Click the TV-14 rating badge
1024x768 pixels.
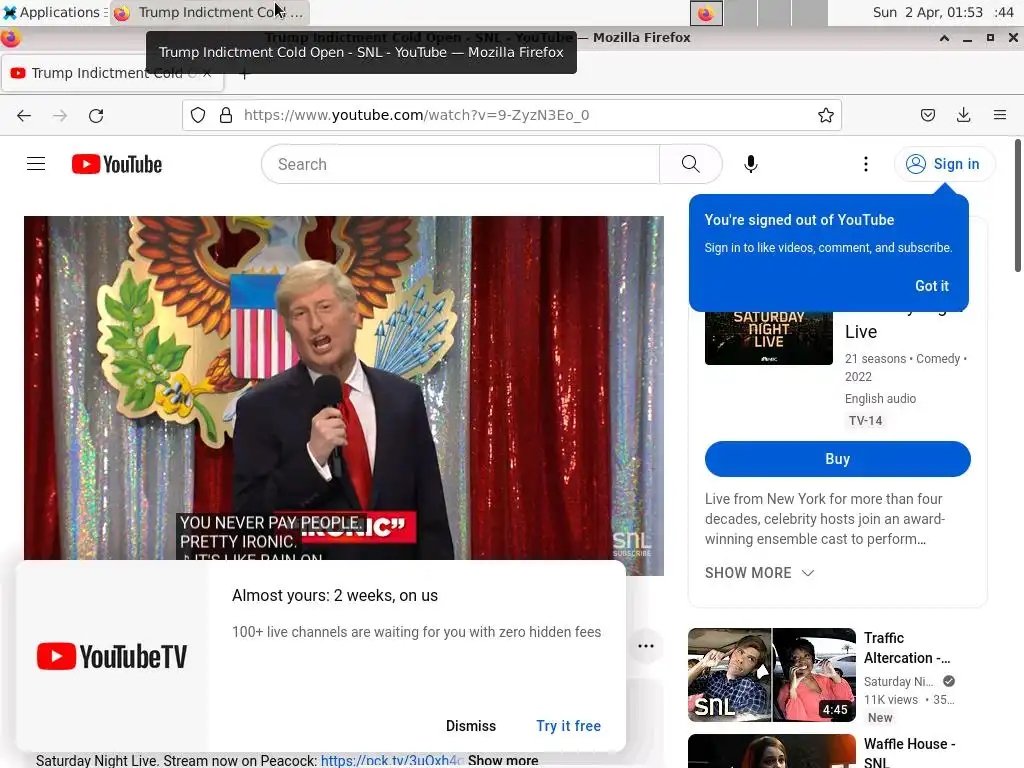pos(865,421)
